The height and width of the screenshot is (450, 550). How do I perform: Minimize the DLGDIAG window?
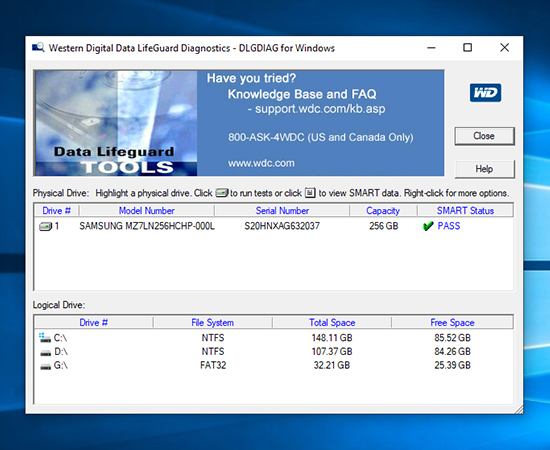[x=431, y=48]
